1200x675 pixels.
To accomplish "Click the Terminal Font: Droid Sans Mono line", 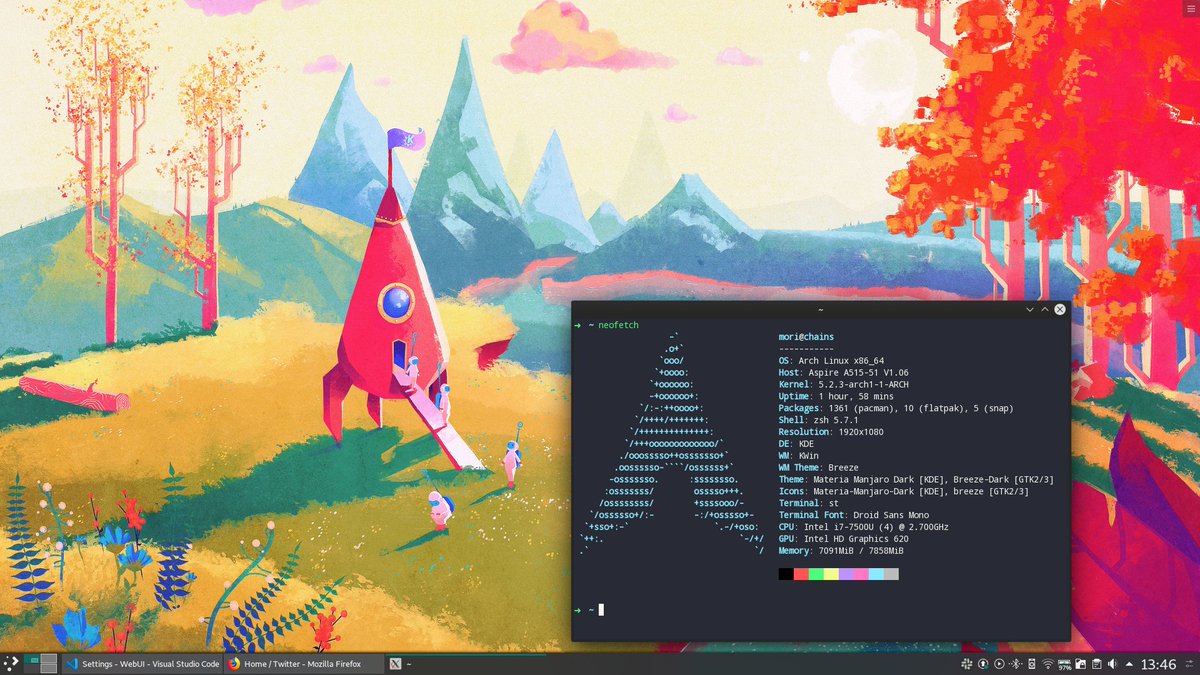I will coord(853,516).
